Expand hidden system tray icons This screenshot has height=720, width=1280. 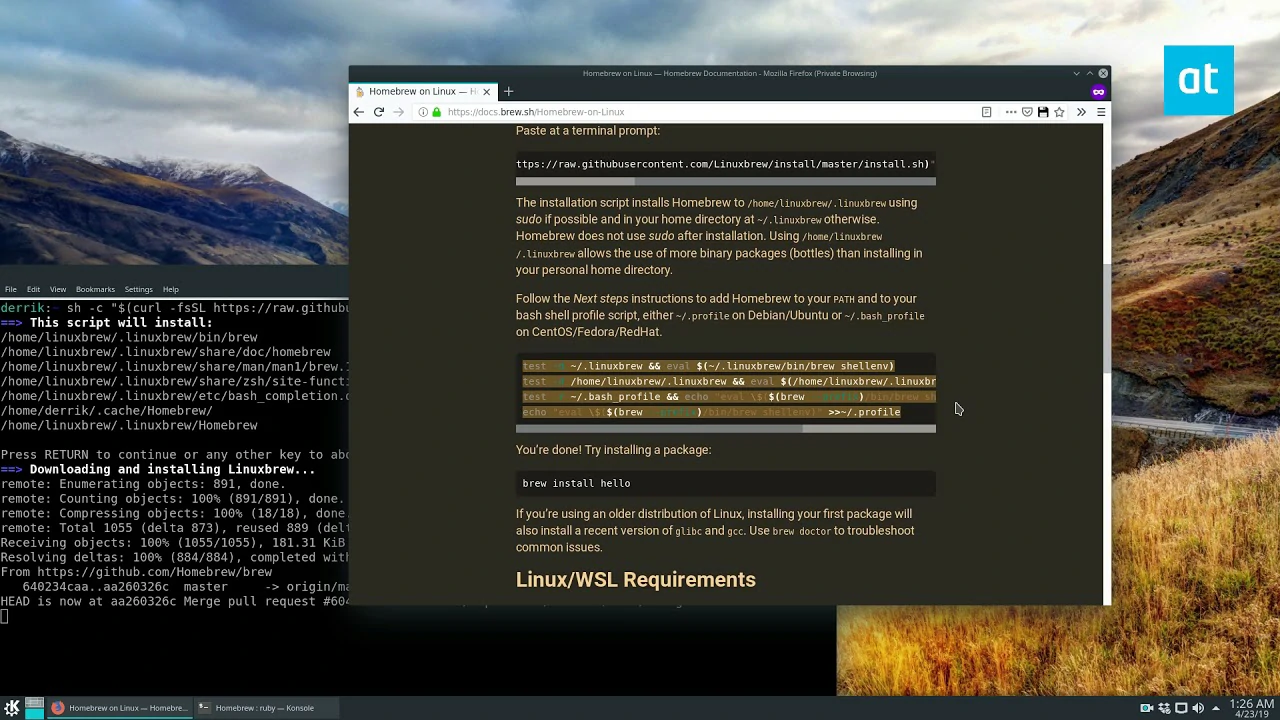point(1216,708)
